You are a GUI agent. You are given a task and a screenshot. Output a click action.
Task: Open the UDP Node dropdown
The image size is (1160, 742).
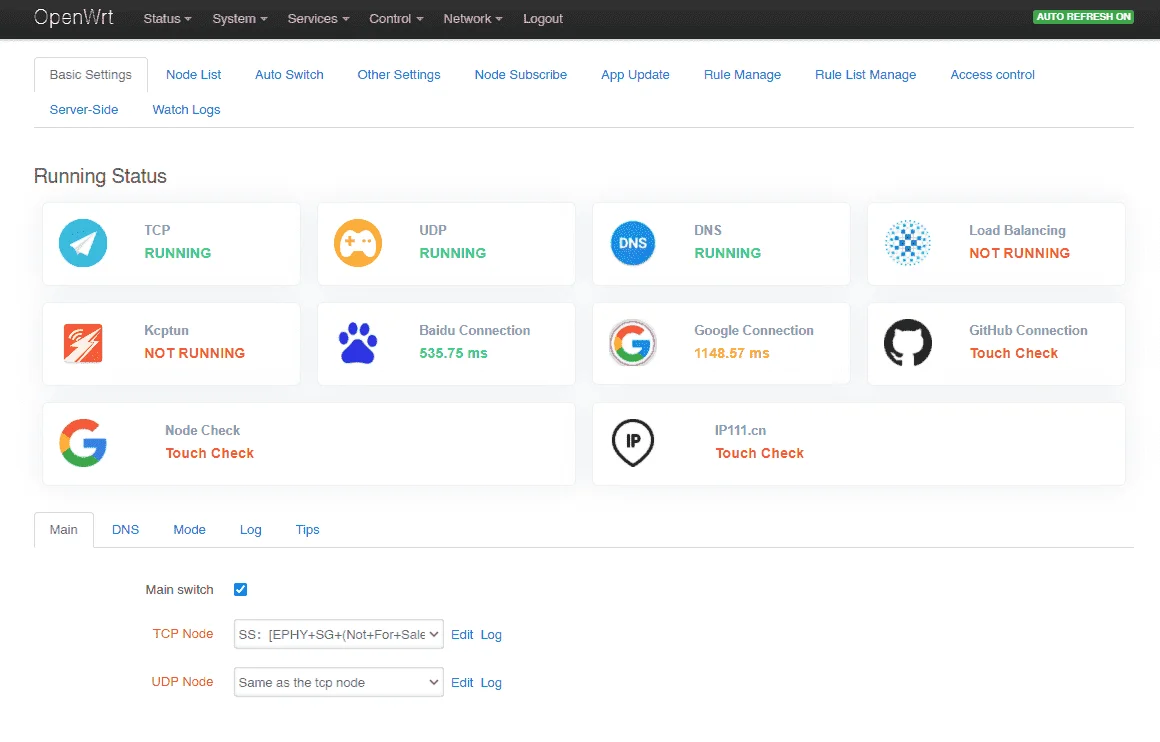[x=339, y=682]
